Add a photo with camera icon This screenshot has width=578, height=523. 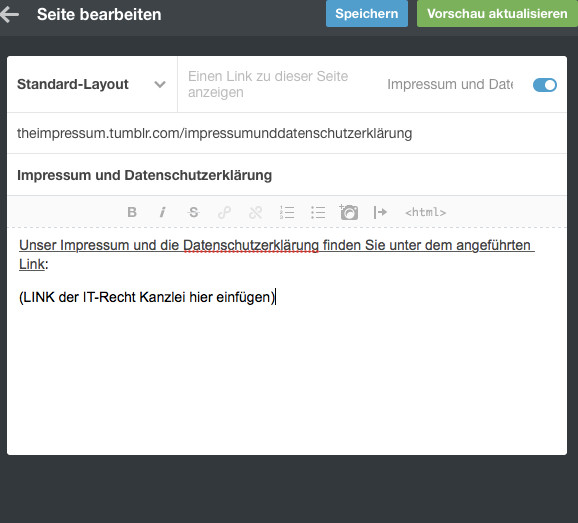click(349, 212)
